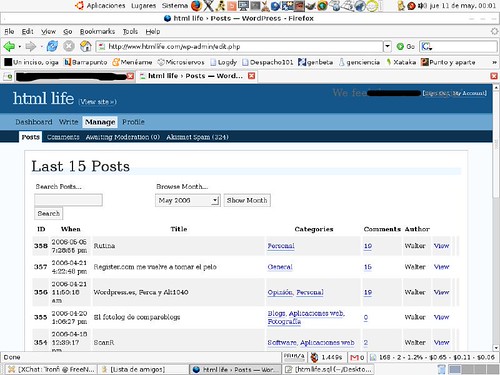The height and width of the screenshot is (375, 500).
Task: Click the Stop loading icon
Action: [x=69, y=46]
